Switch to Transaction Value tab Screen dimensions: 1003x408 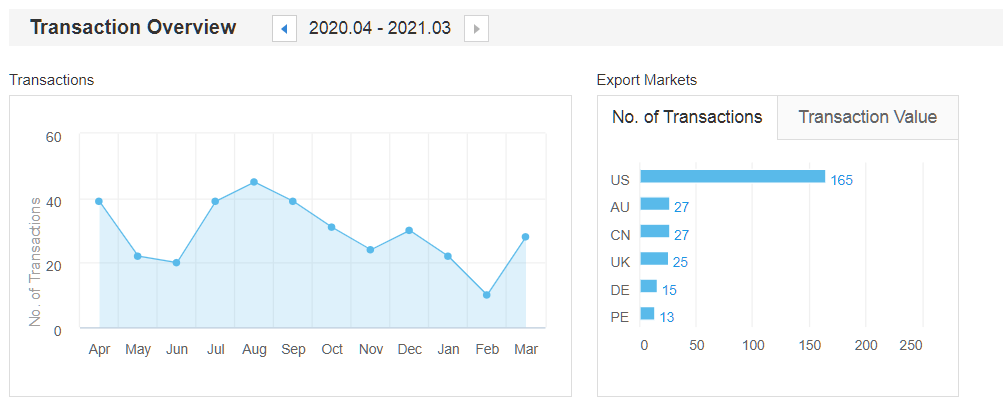[867, 117]
